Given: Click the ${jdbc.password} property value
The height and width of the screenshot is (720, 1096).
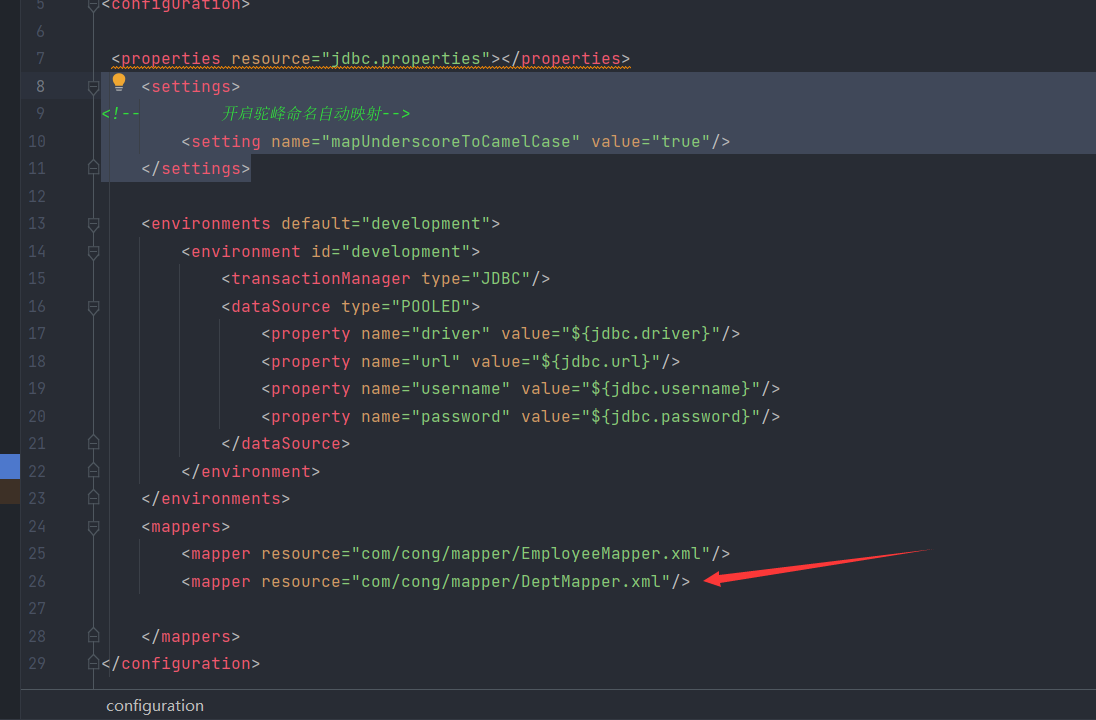Looking at the screenshot, I should 671,417.
